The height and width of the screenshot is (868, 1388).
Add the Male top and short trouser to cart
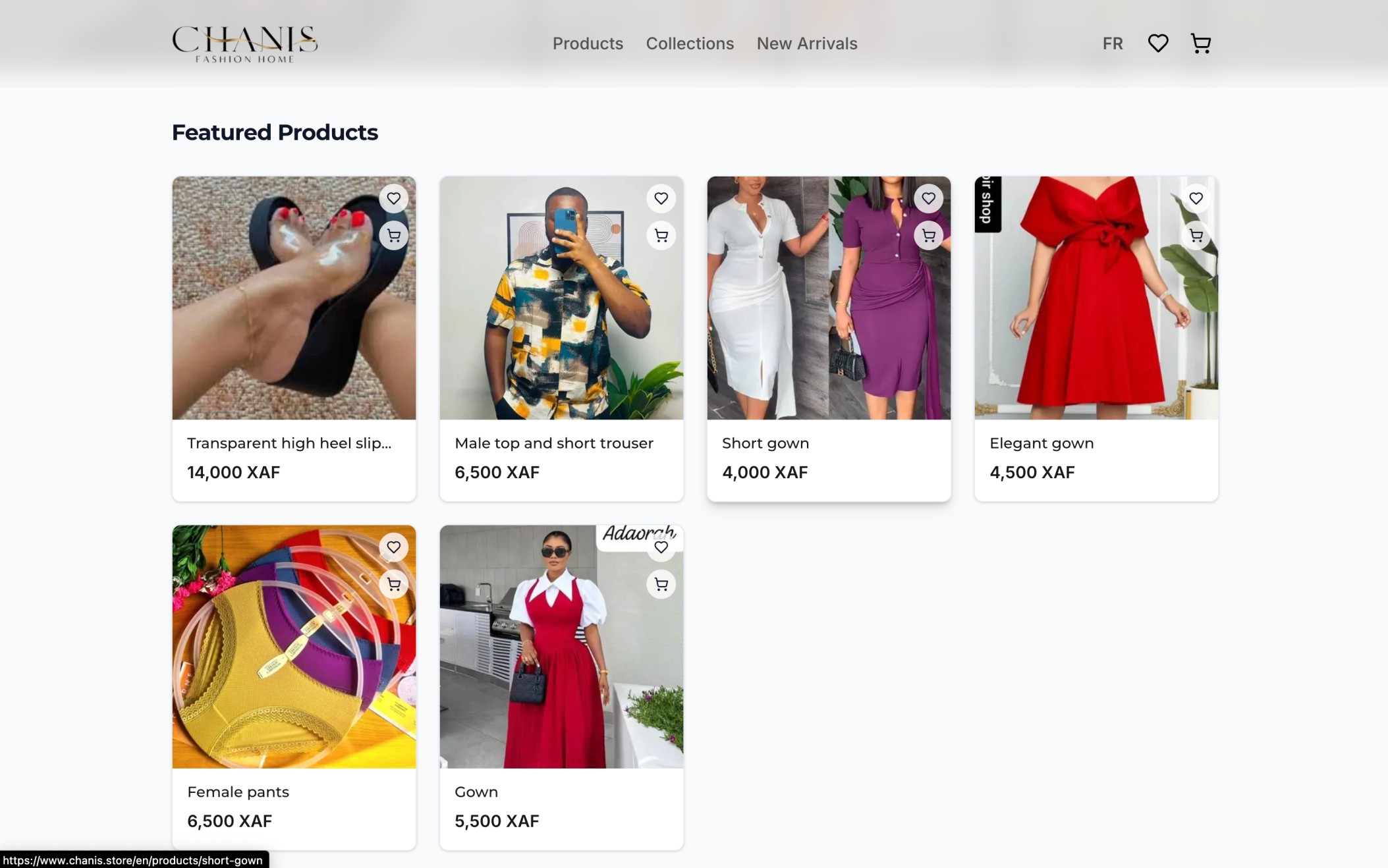tap(661, 235)
